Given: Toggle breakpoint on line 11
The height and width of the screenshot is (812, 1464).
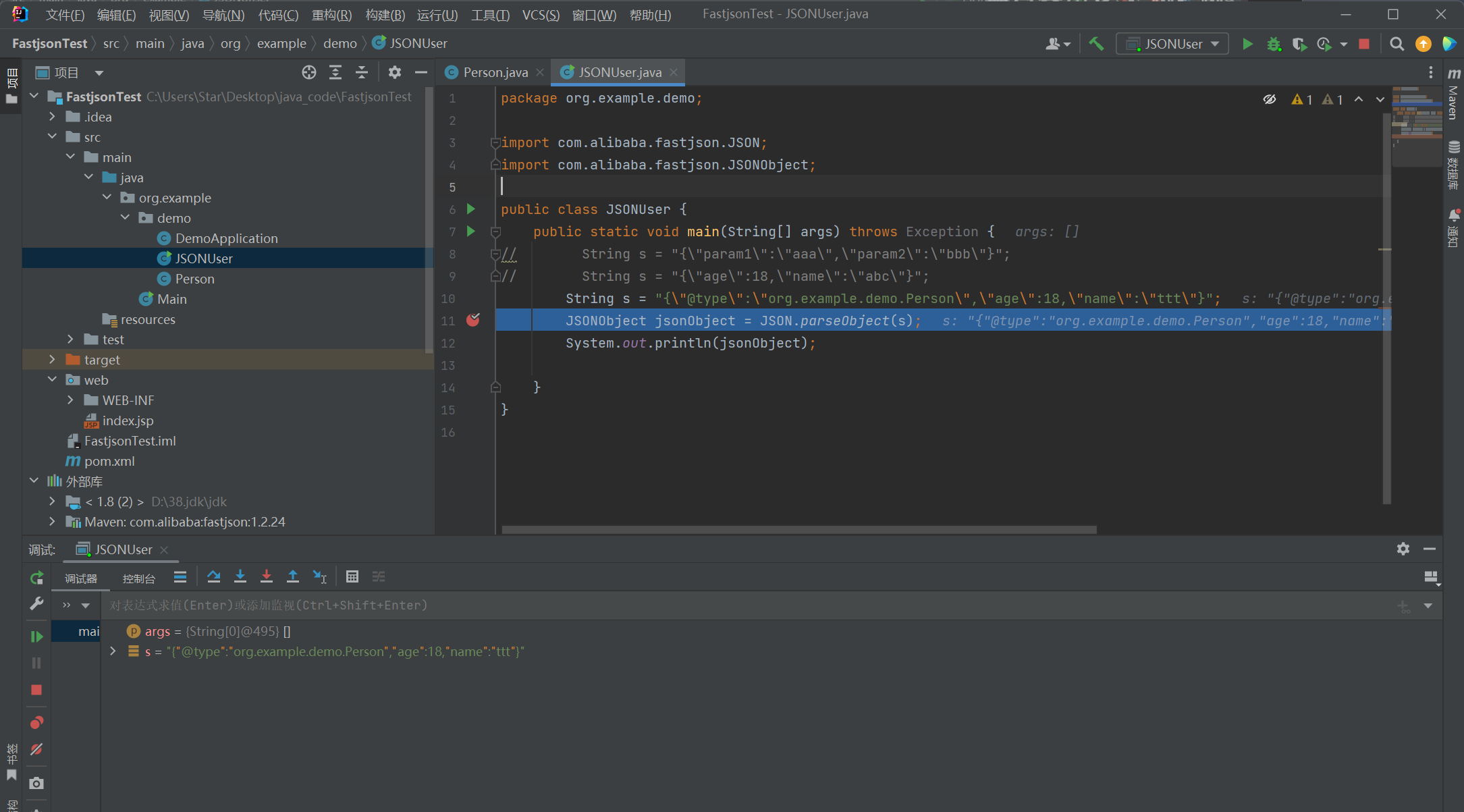Looking at the screenshot, I should pos(473,321).
